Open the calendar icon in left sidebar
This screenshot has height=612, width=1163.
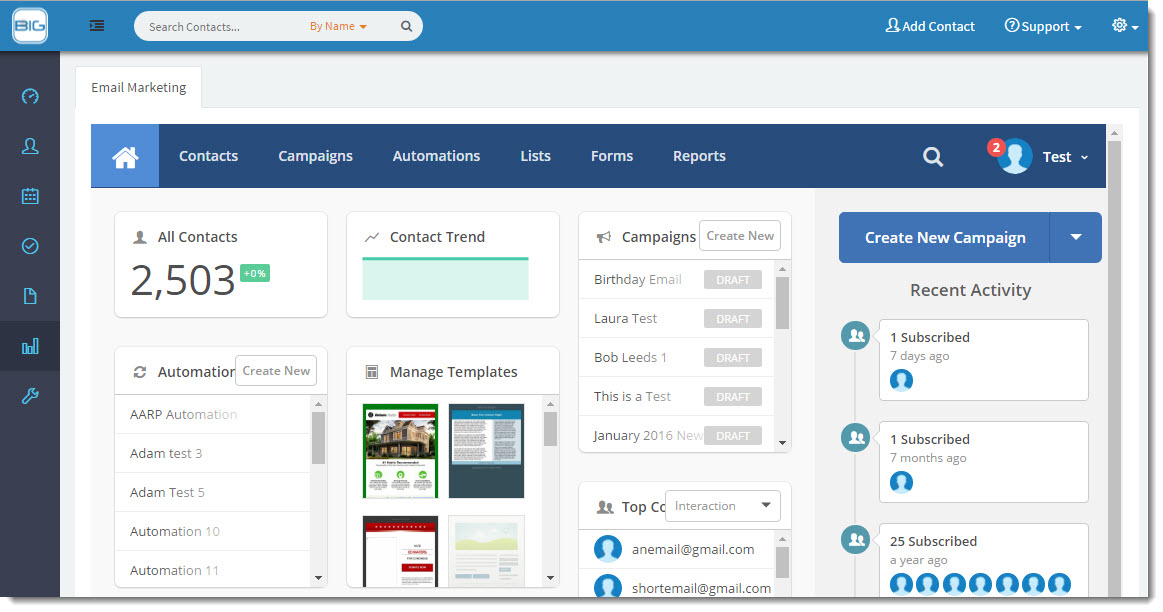click(x=30, y=196)
